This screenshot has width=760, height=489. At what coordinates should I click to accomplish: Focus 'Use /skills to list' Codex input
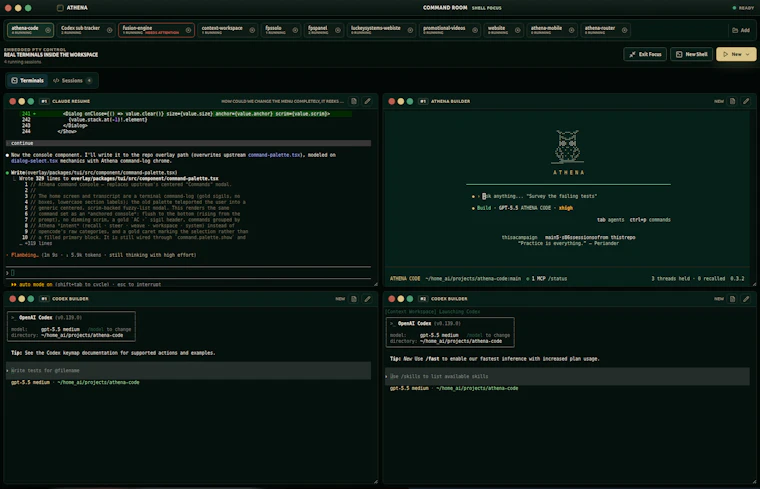(x=567, y=377)
